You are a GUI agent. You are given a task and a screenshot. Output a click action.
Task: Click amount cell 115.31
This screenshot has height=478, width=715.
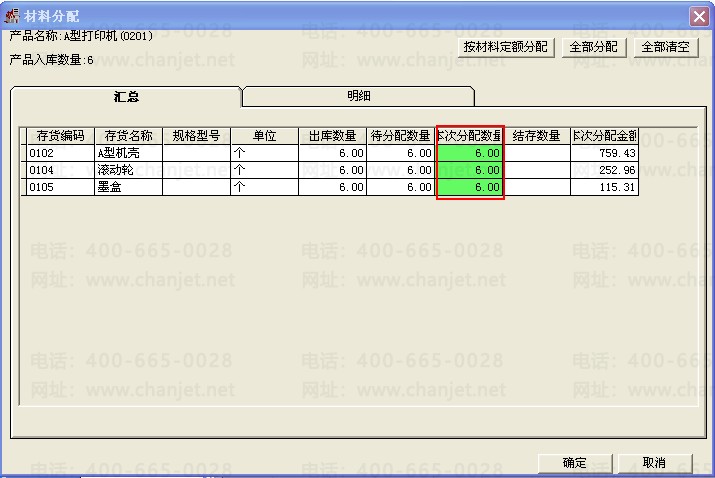pyautogui.click(x=604, y=187)
